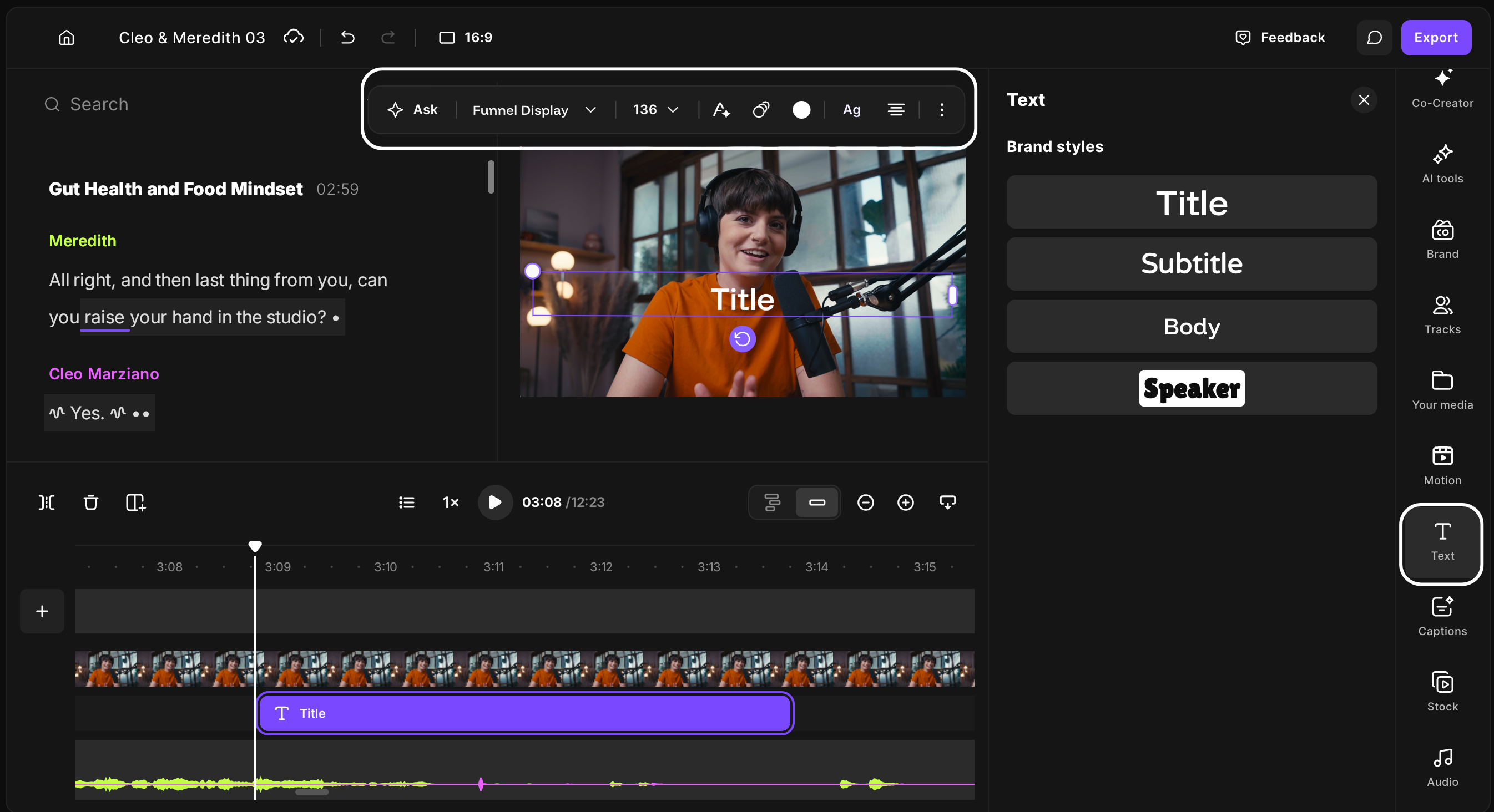The width and height of the screenshot is (1494, 812).
Task: Open the three-dot more options menu
Action: [941, 109]
